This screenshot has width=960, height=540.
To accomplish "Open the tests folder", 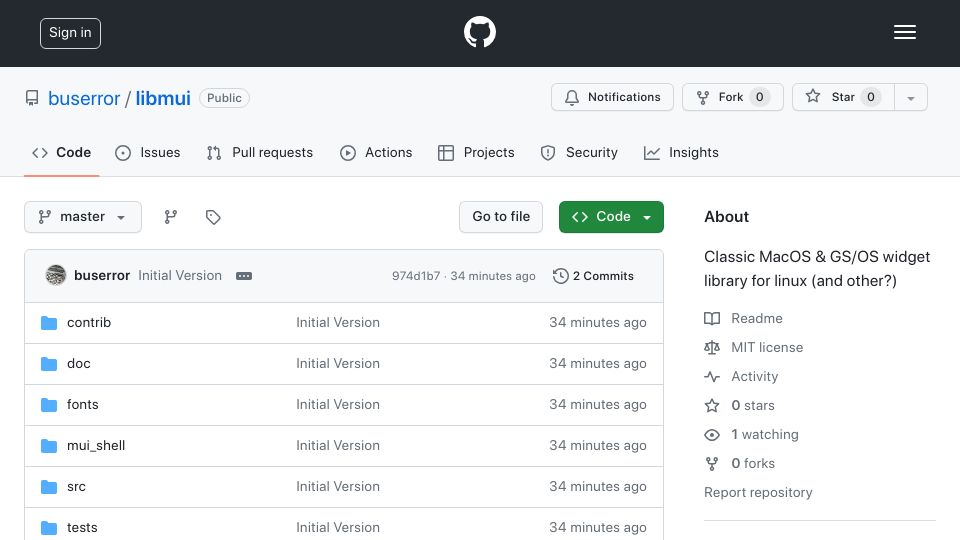I will click(x=82, y=528).
